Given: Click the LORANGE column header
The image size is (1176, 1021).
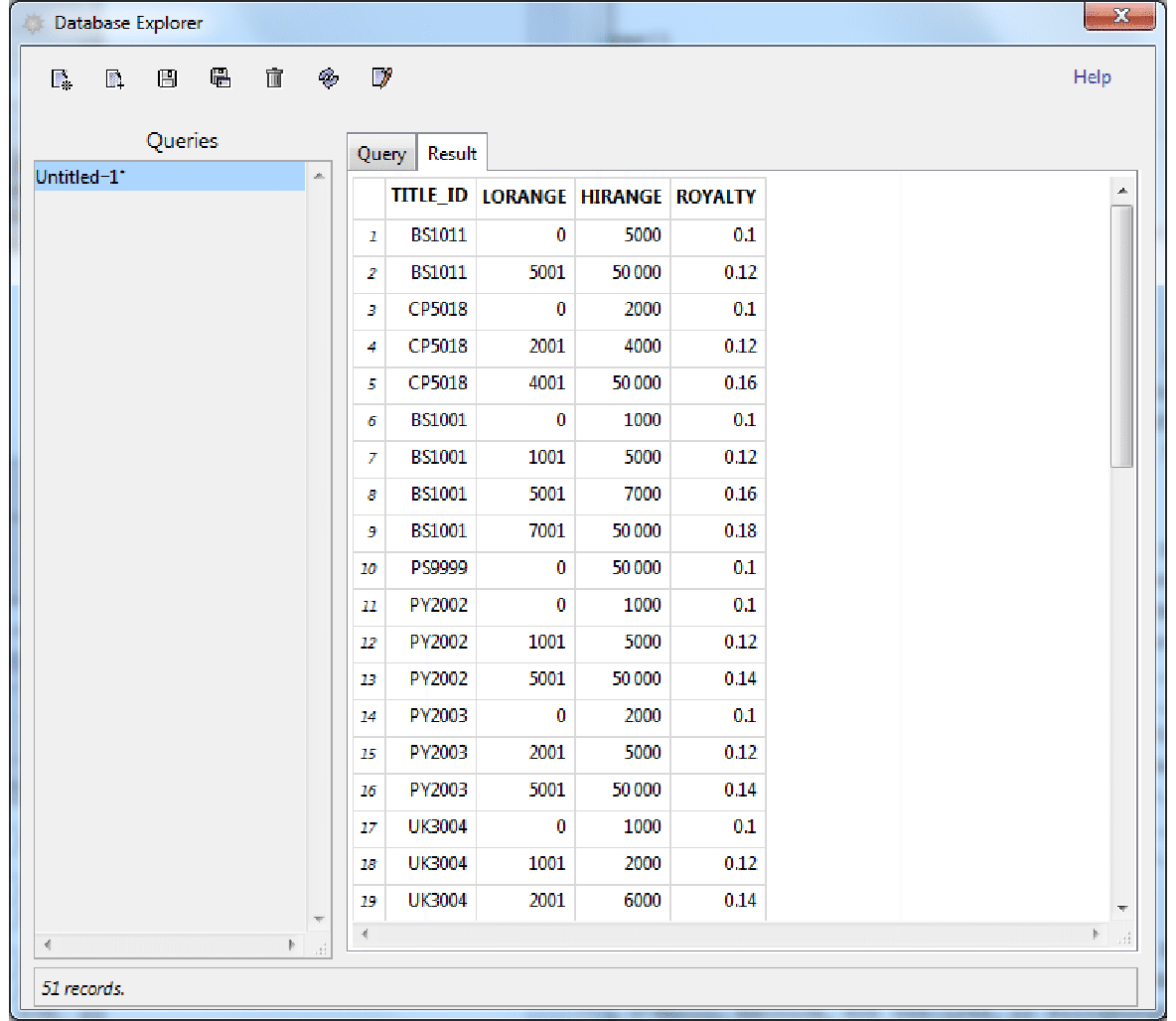Looking at the screenshot, I should pos(524,197).
